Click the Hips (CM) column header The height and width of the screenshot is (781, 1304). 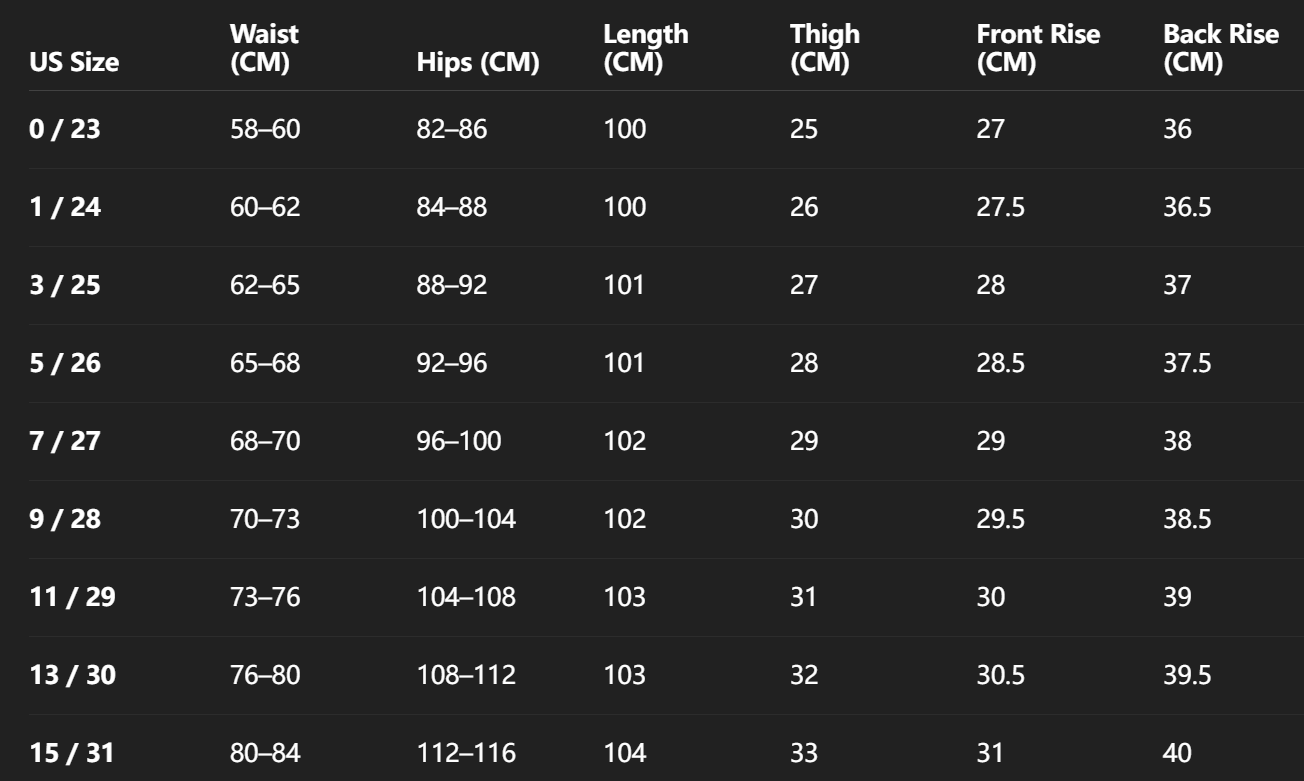[478, 63]
